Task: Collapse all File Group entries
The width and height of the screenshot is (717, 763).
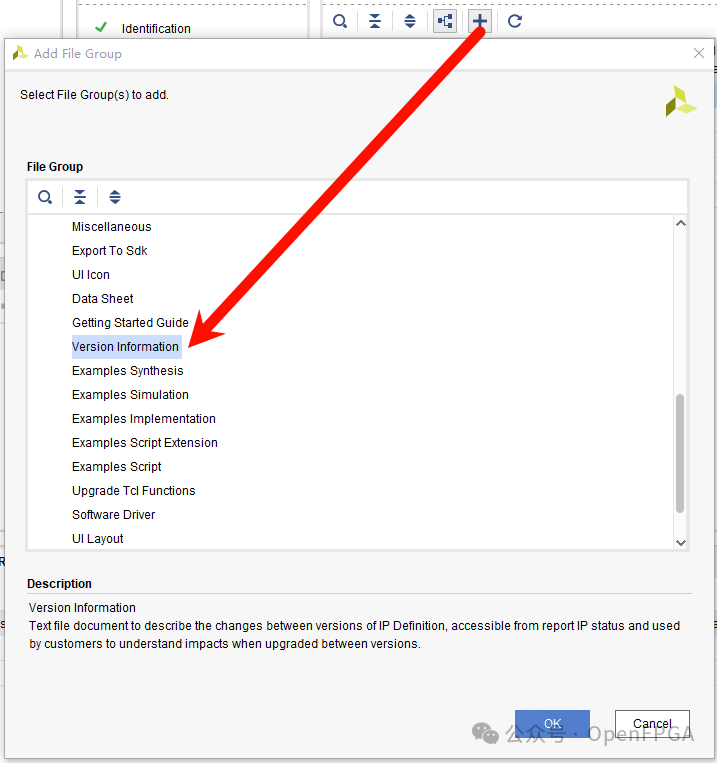Action: (x=80, y=197)
